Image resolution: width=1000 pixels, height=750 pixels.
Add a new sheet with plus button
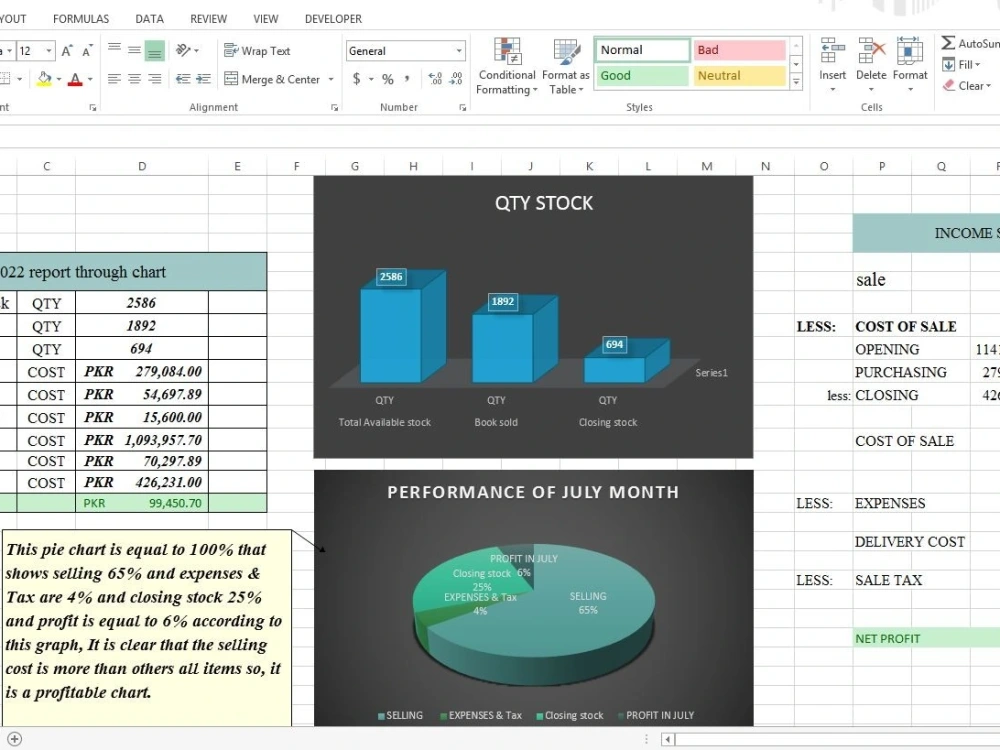(14, 739)
